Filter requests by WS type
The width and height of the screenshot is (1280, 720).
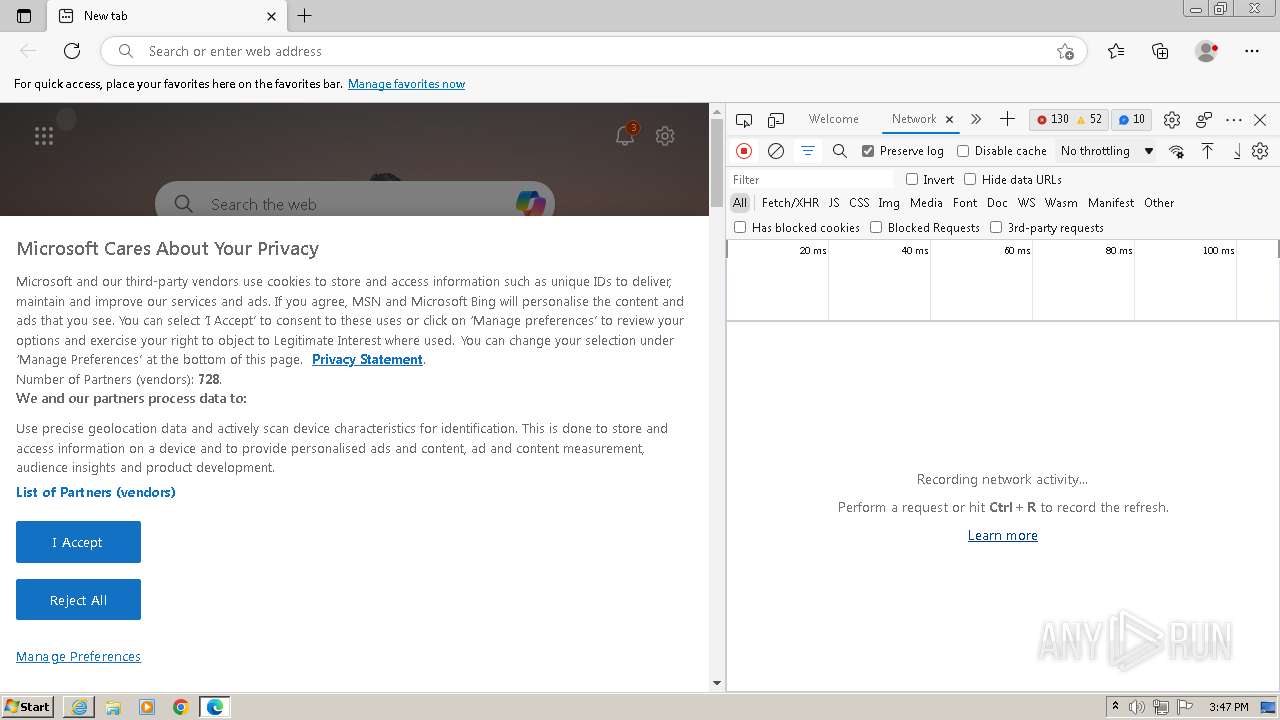tap(1027, 203)
